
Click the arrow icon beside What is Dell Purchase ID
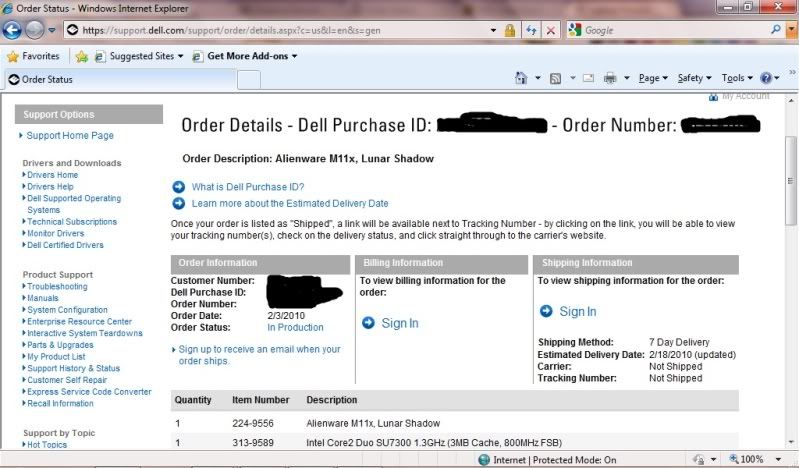178,187
